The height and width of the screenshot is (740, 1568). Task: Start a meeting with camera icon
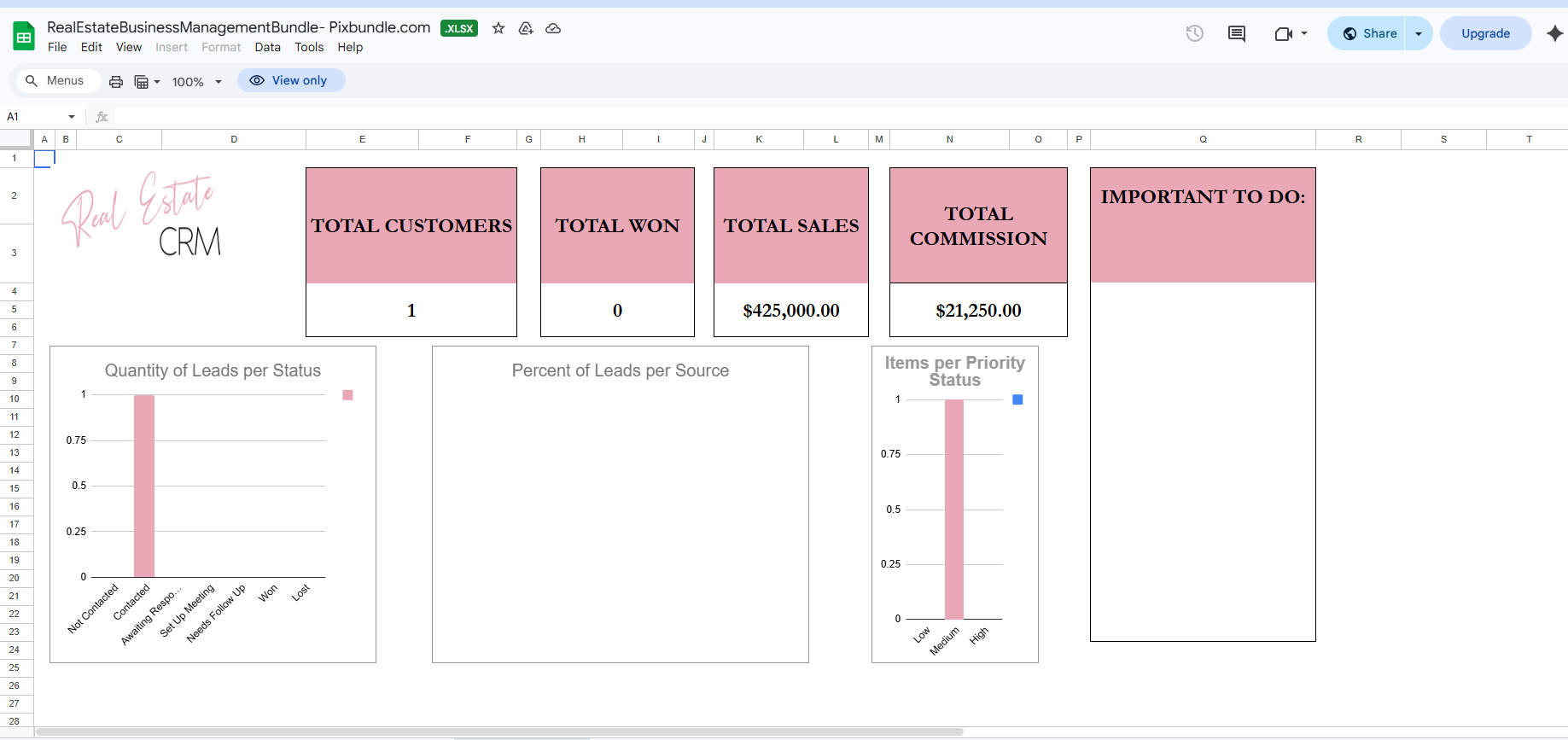tap(1283, 33)
